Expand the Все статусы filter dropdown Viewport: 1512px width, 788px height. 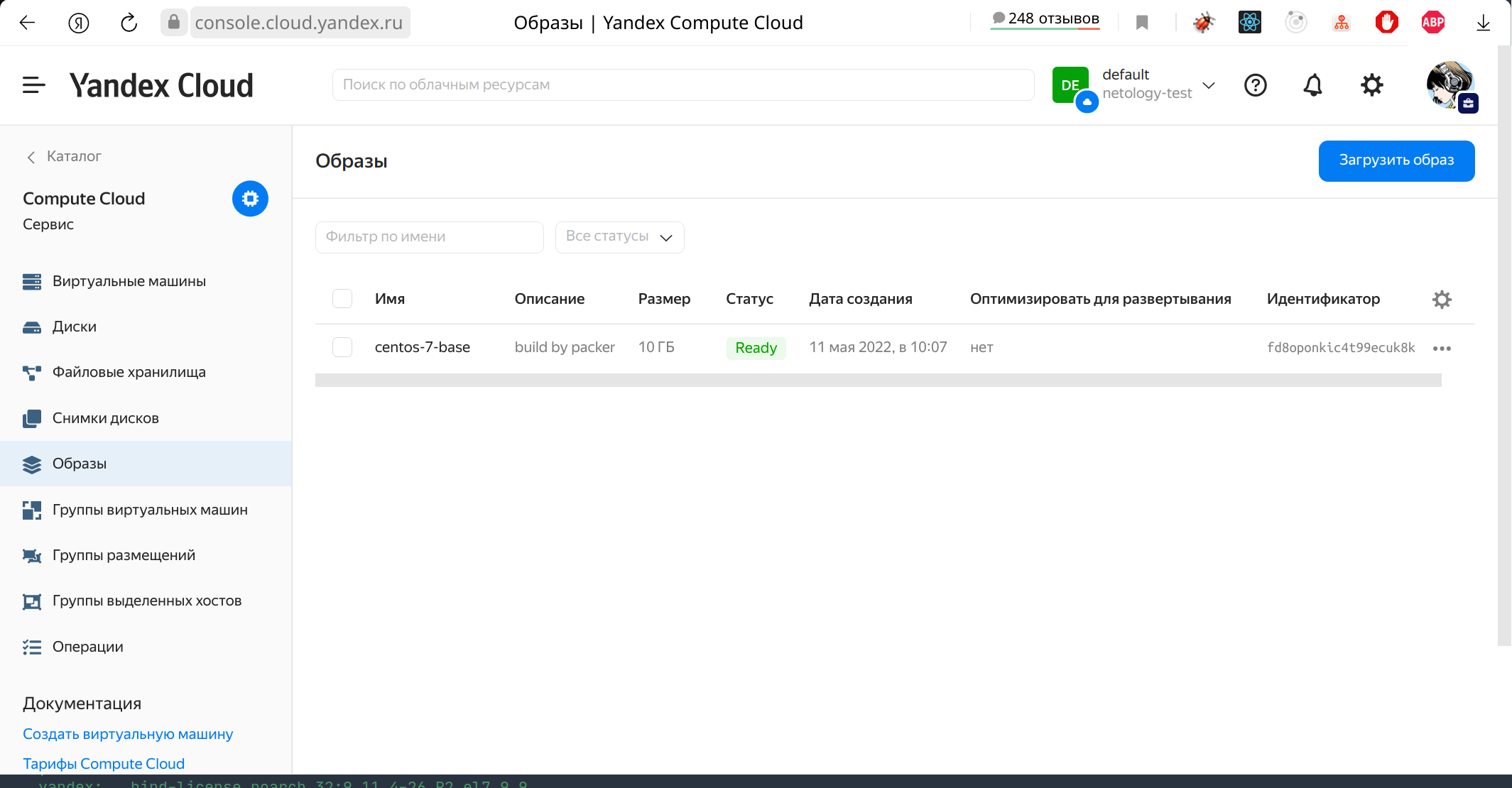pos(619,236)
